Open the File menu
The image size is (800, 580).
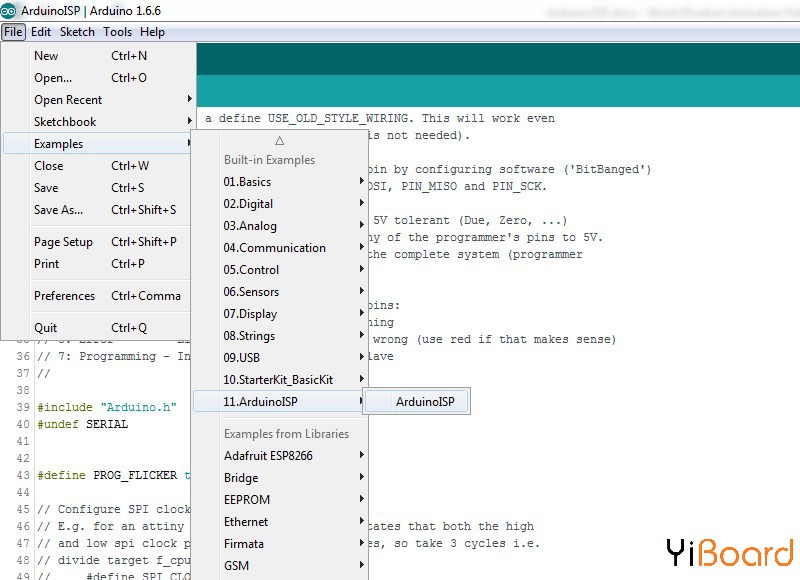13,32
